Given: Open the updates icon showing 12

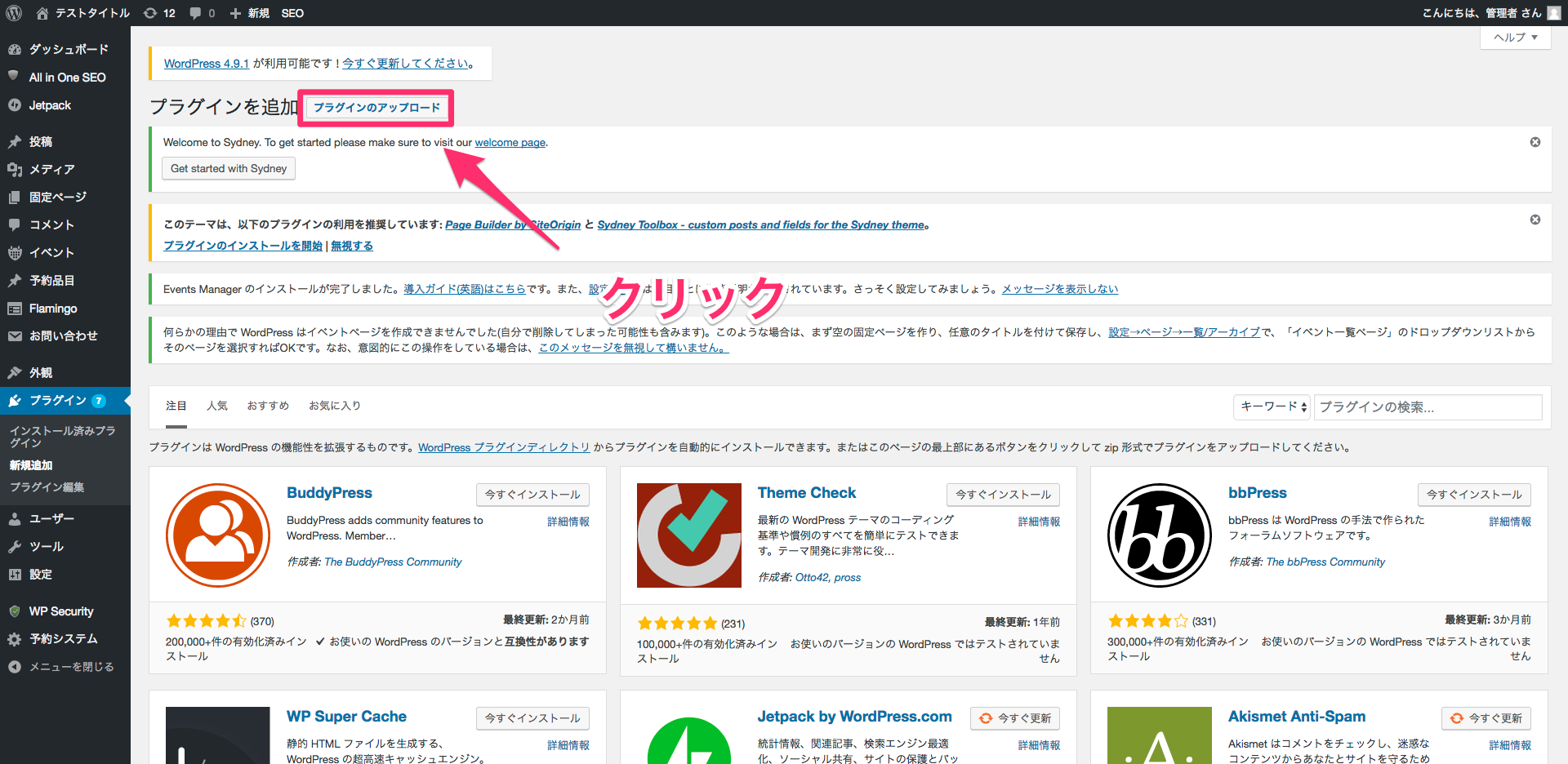Looking at the screenshot, I should click(150, 13).
